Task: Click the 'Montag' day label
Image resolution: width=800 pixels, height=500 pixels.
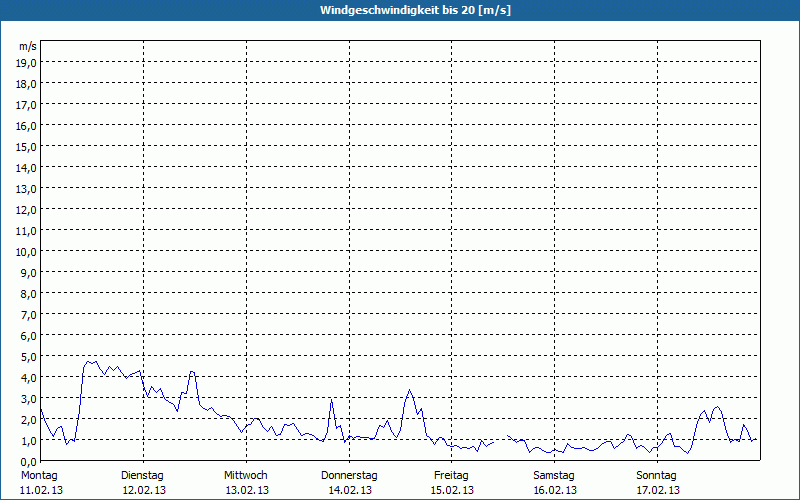Action: point(39,476)
